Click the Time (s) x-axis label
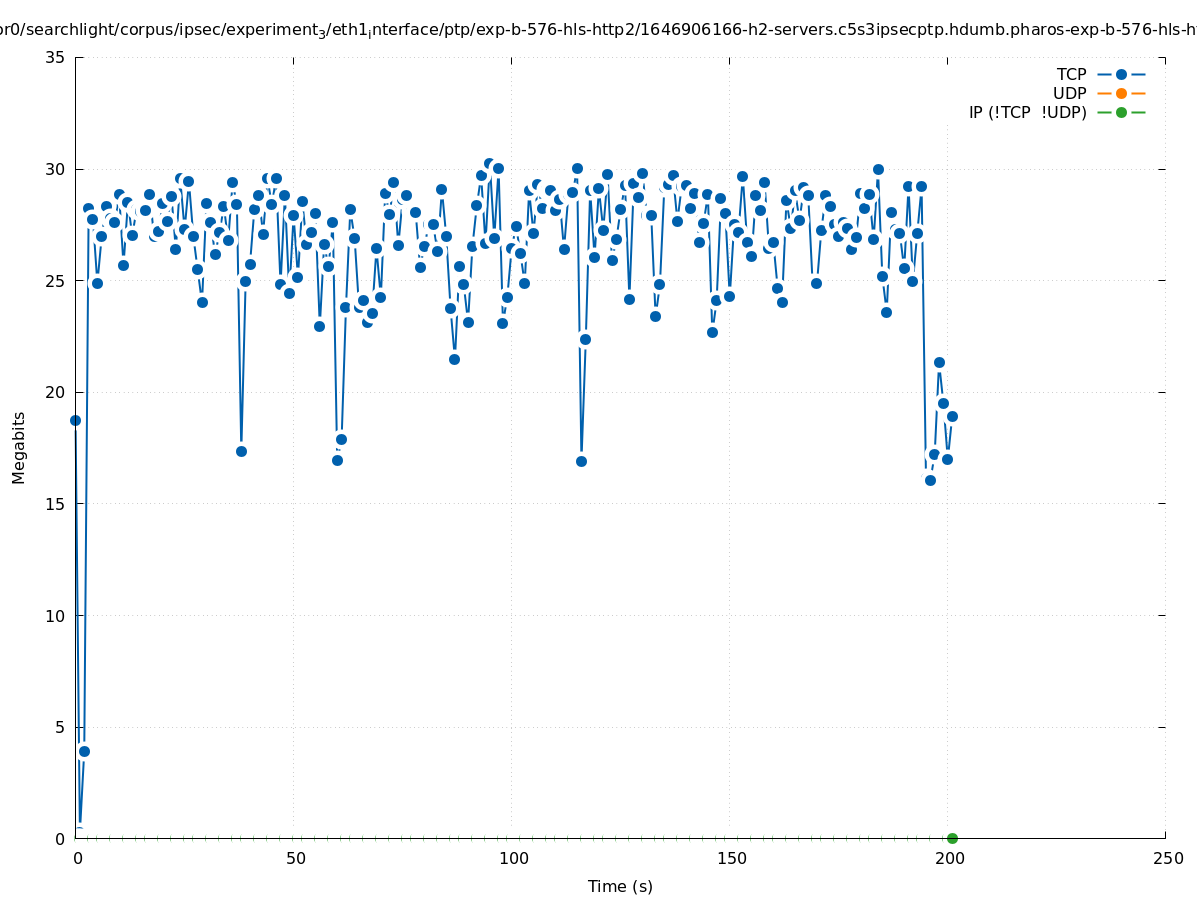Viewport: 1197px width, 900px height. pyautogui.click(x=620, y=886)
